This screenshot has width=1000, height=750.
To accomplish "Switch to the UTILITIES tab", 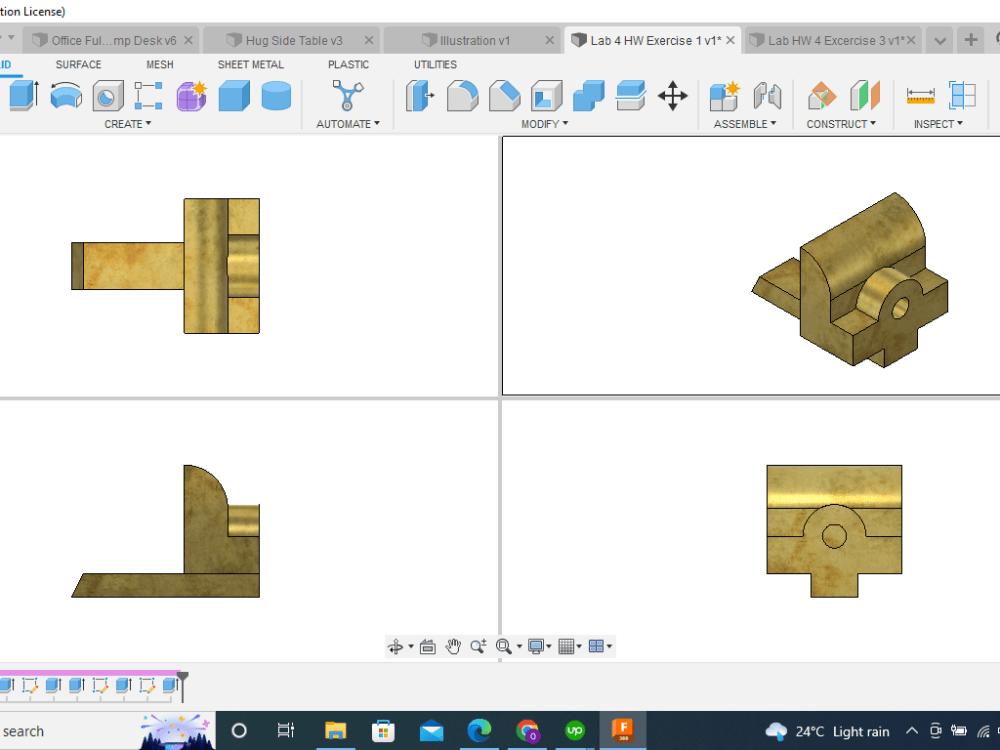I will [x=435, y=64].
